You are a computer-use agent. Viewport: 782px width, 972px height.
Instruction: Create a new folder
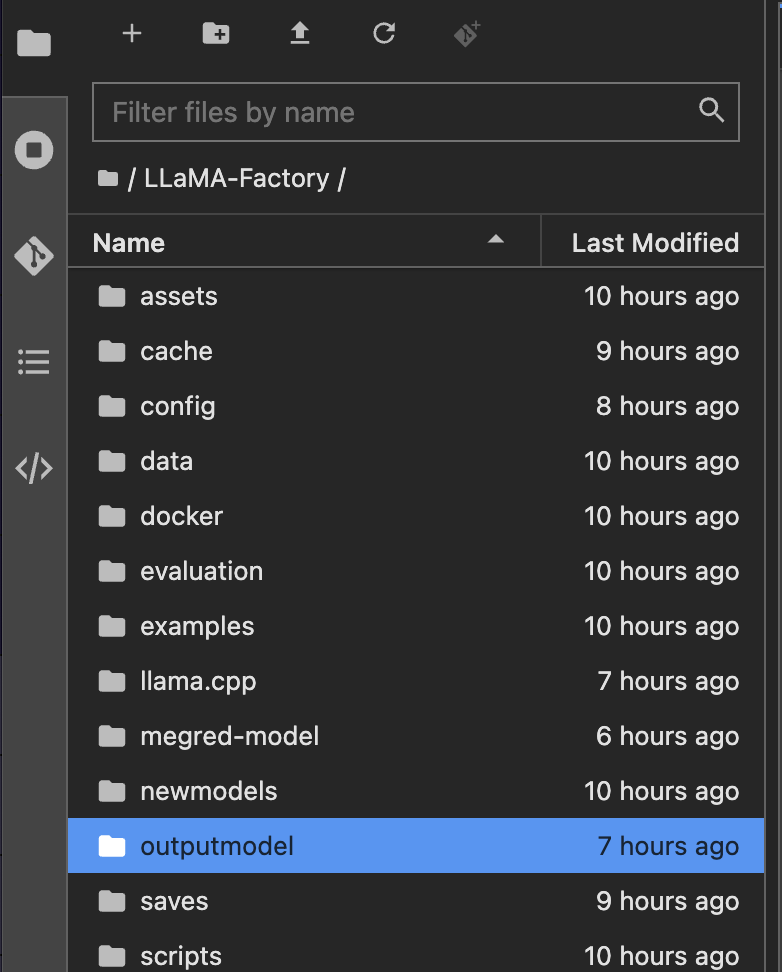tap(216, 33)
